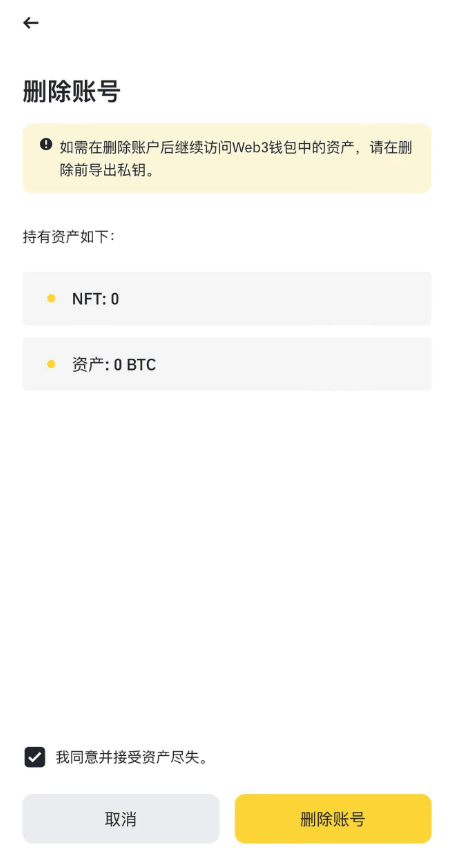Go back using the left arrow icon
454x862 pixels.
click(31, 23)
